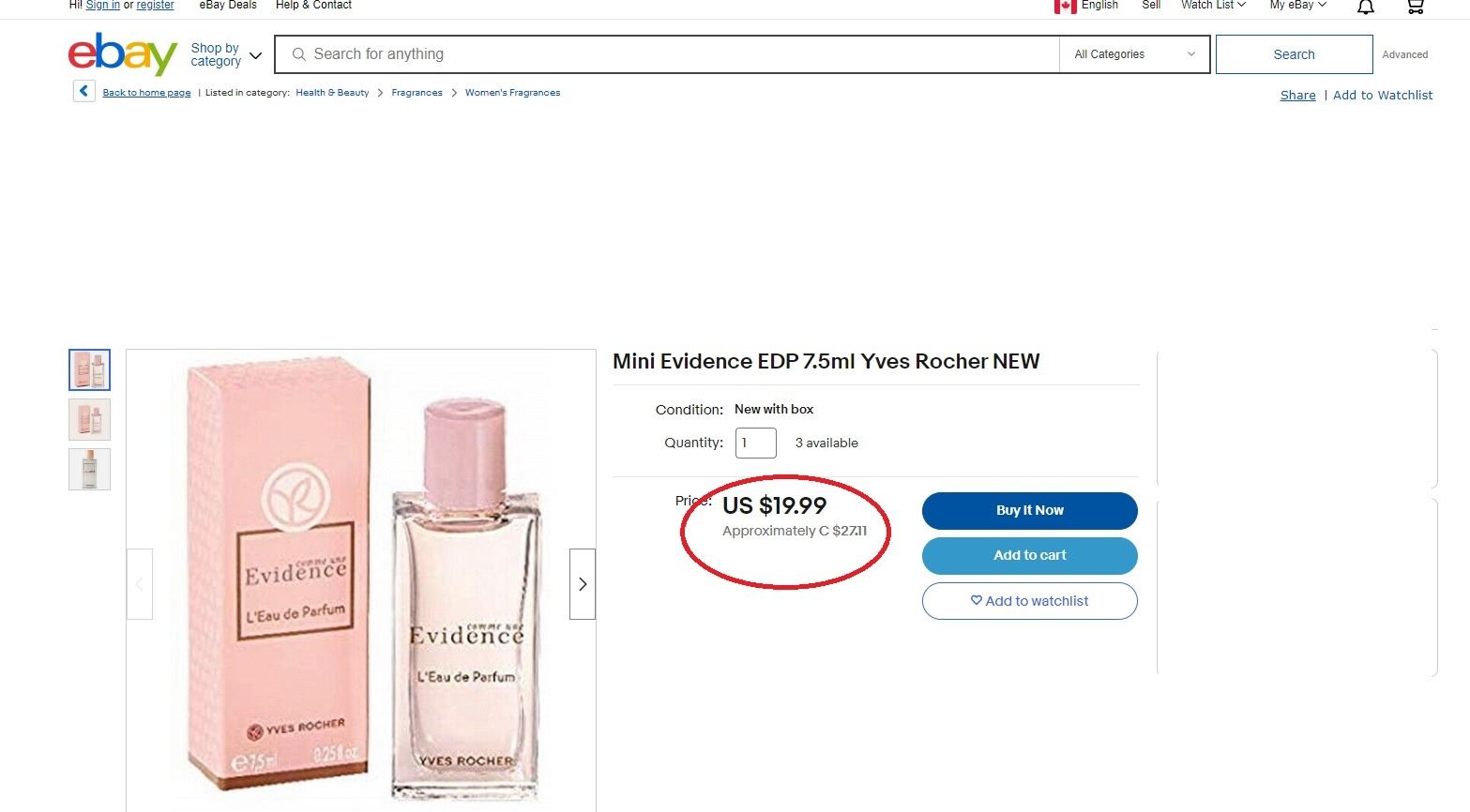Expand the Watch List dropdown
This screenshot has height=812, width=1470.
[1212, 6]
